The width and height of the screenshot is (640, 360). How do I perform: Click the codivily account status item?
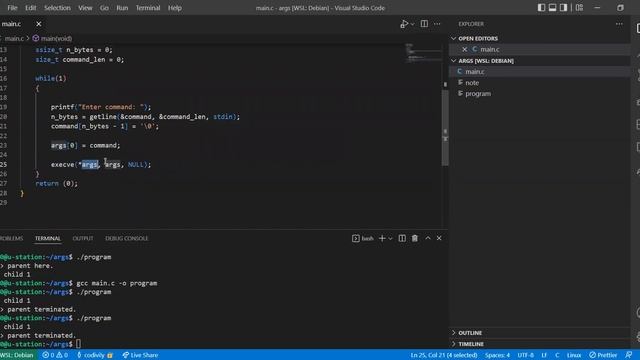tap(95, 355)
